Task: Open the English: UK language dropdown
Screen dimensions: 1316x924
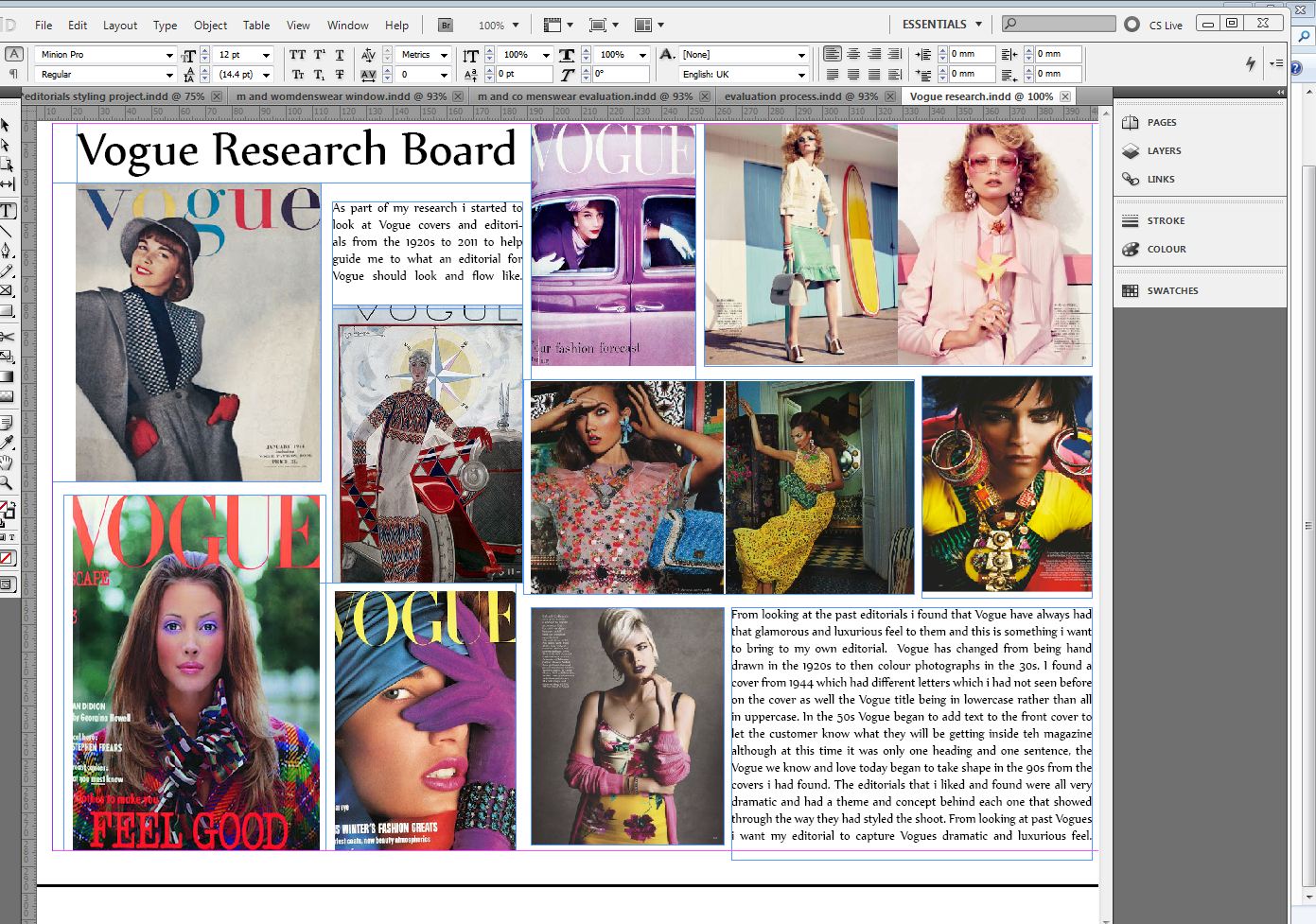Action: click(802, 75)
